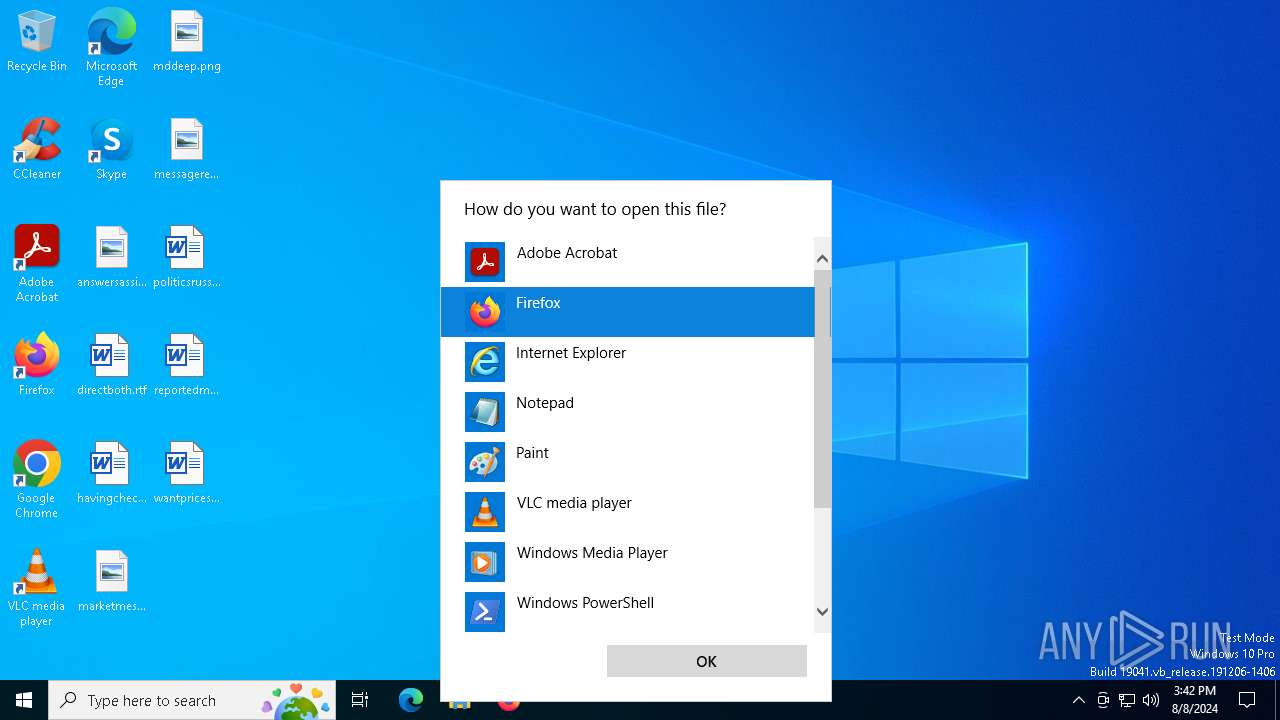Select politicsruss... Word document icon

tap(187, 258)
